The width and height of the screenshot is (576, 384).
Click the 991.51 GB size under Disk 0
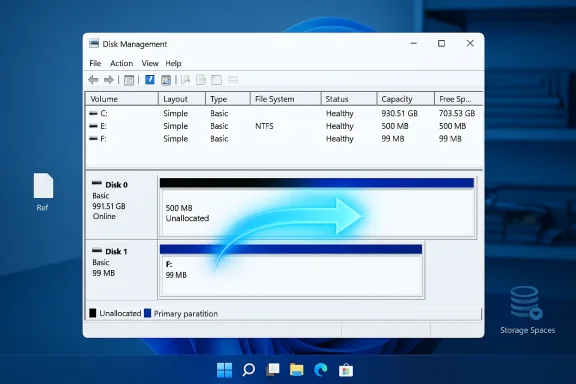[x=109, y=206]
